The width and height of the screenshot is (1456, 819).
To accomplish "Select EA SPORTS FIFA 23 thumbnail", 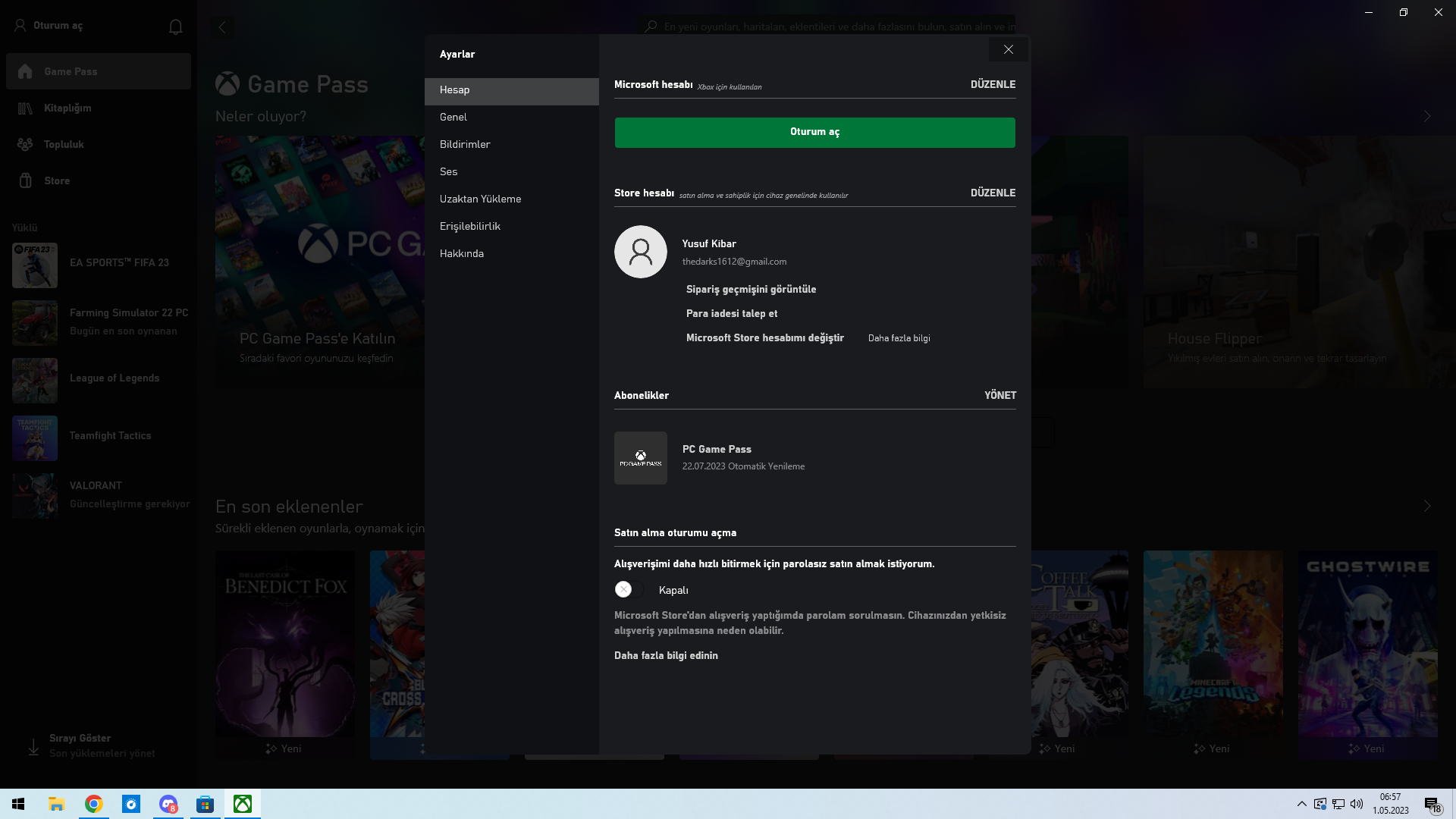I will [x=35, y=265].
